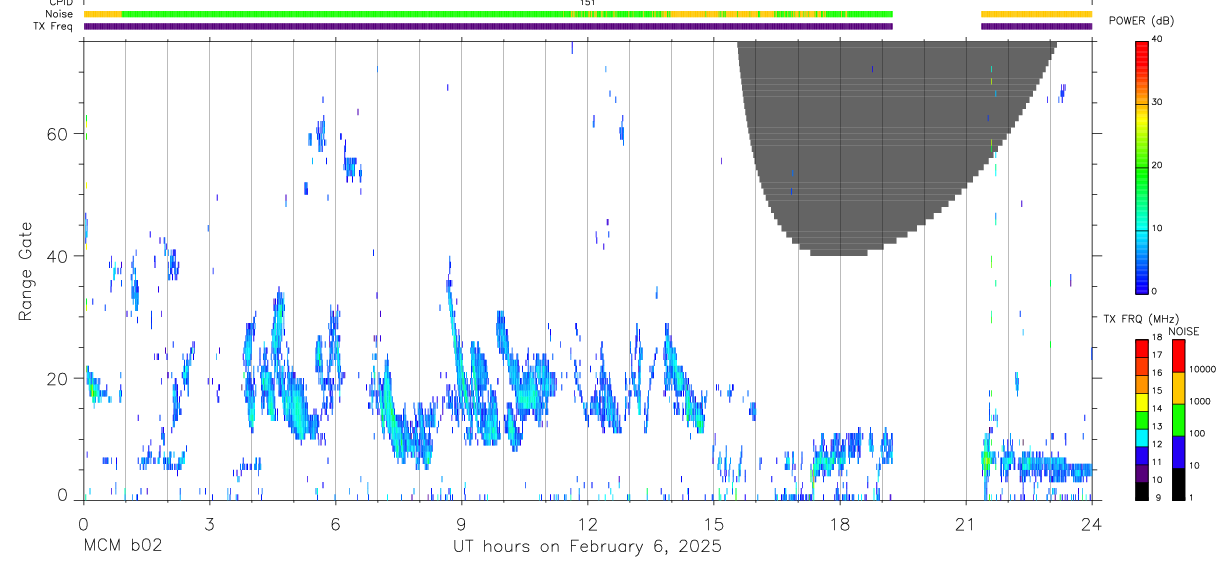Click the green middle of the POWER colorbar

(x=1142, y=166)
